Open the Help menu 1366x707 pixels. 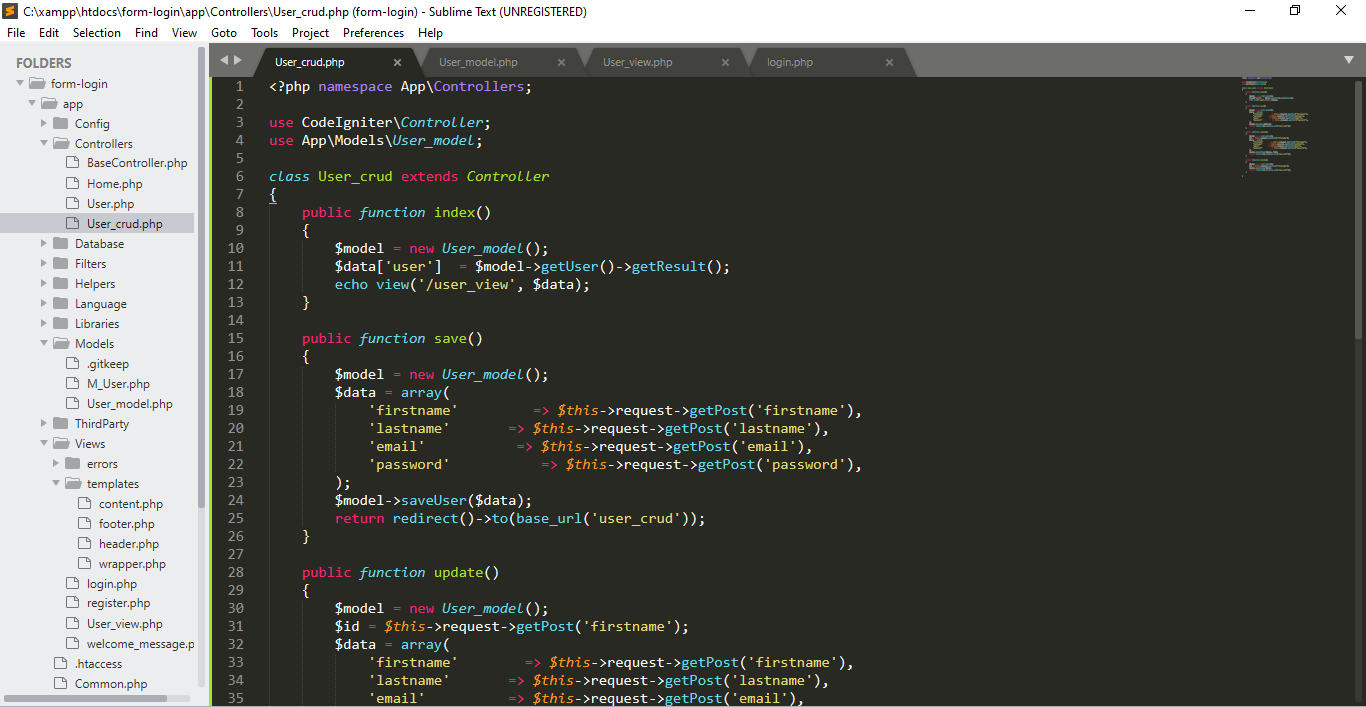[x=431, y=33]
